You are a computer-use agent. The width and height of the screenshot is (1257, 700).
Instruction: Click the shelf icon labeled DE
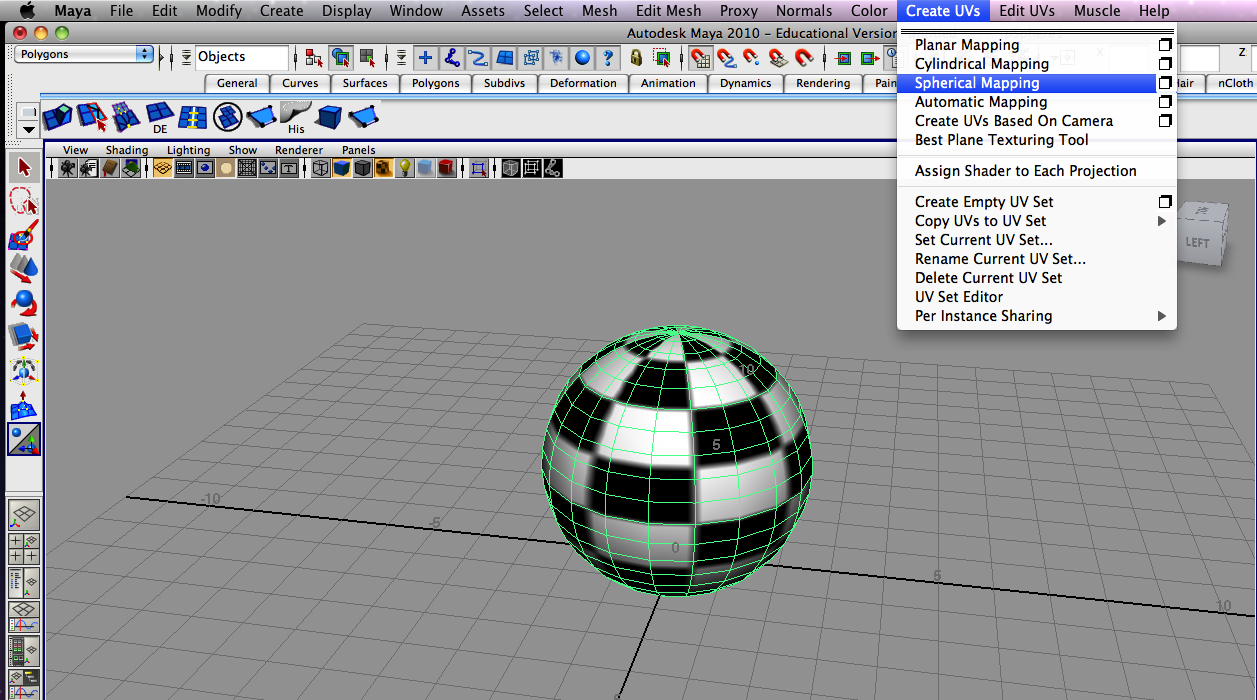(x=158, y=117)
